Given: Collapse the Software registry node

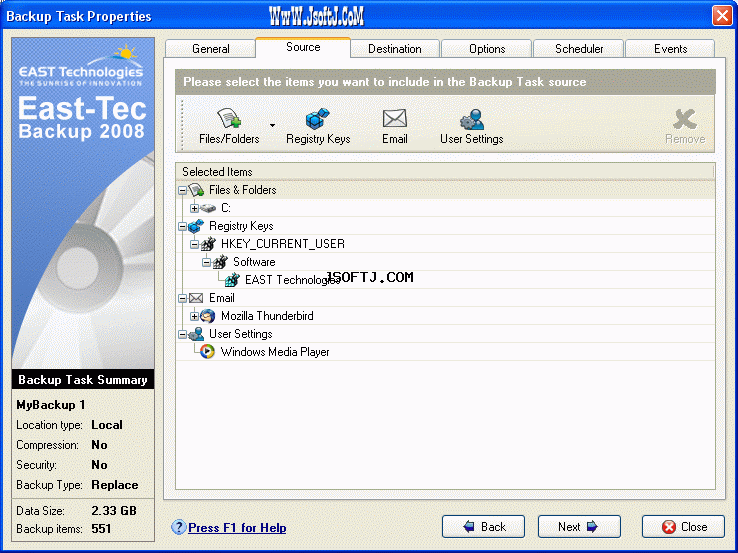Looking at the screenshot, I should coord(206,262).
